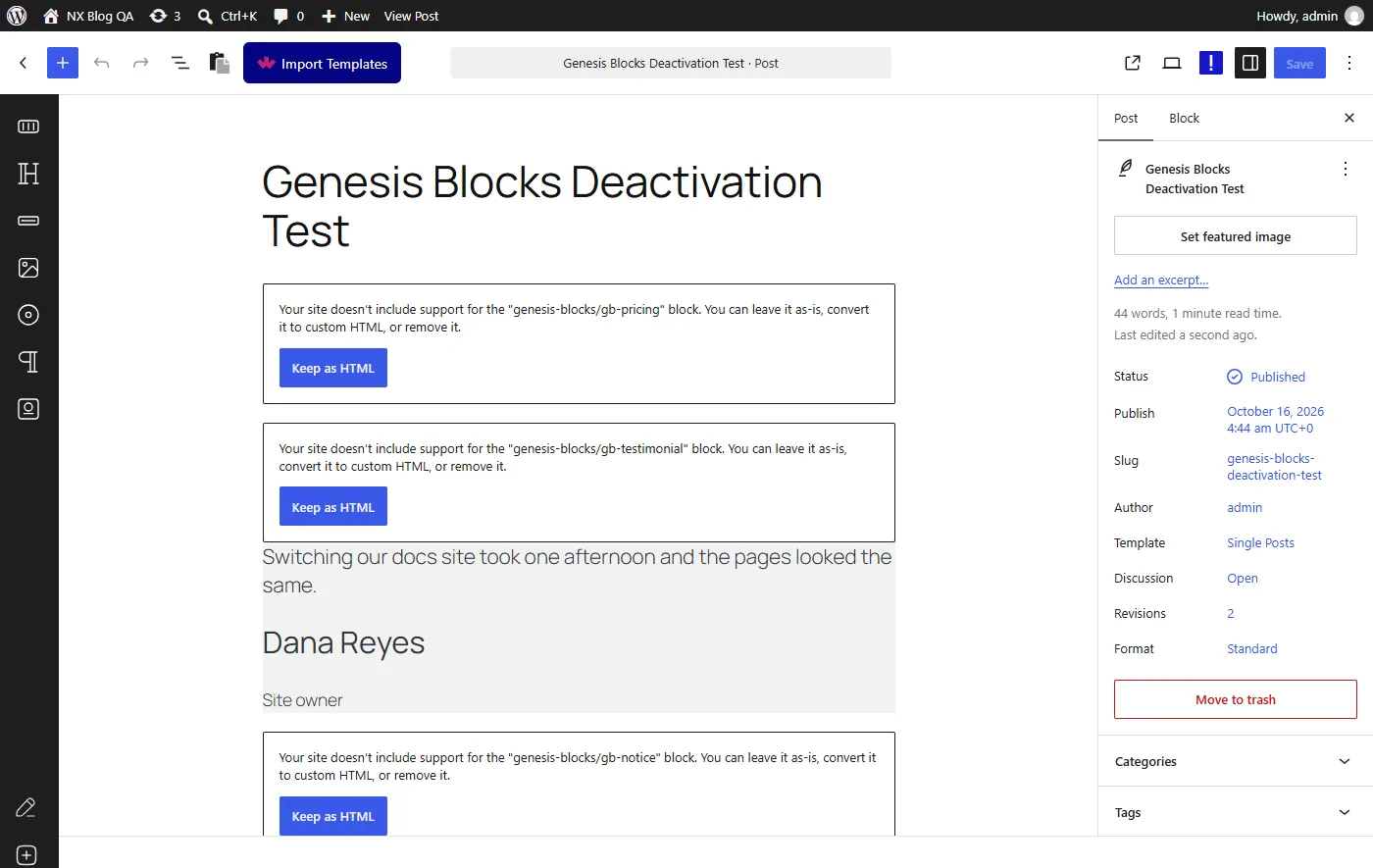This screenshot has width=1373, height=868.
Task: Toggle the blue block inserter plus button
Action: [x=62, y=63]
